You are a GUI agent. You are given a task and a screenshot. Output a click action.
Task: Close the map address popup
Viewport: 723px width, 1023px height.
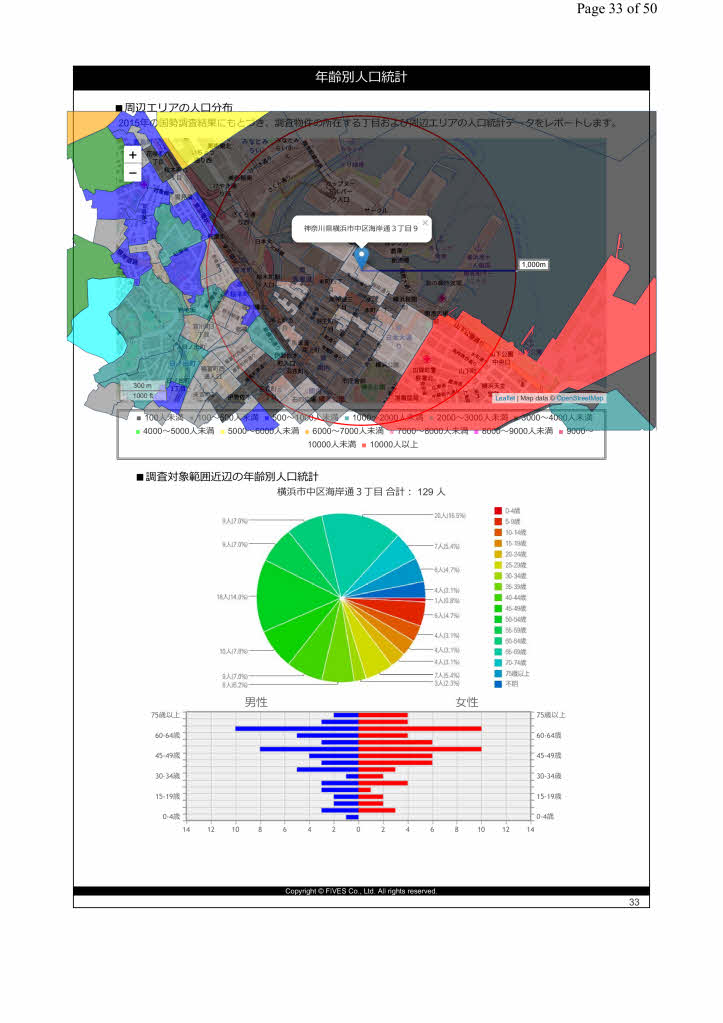425,222
